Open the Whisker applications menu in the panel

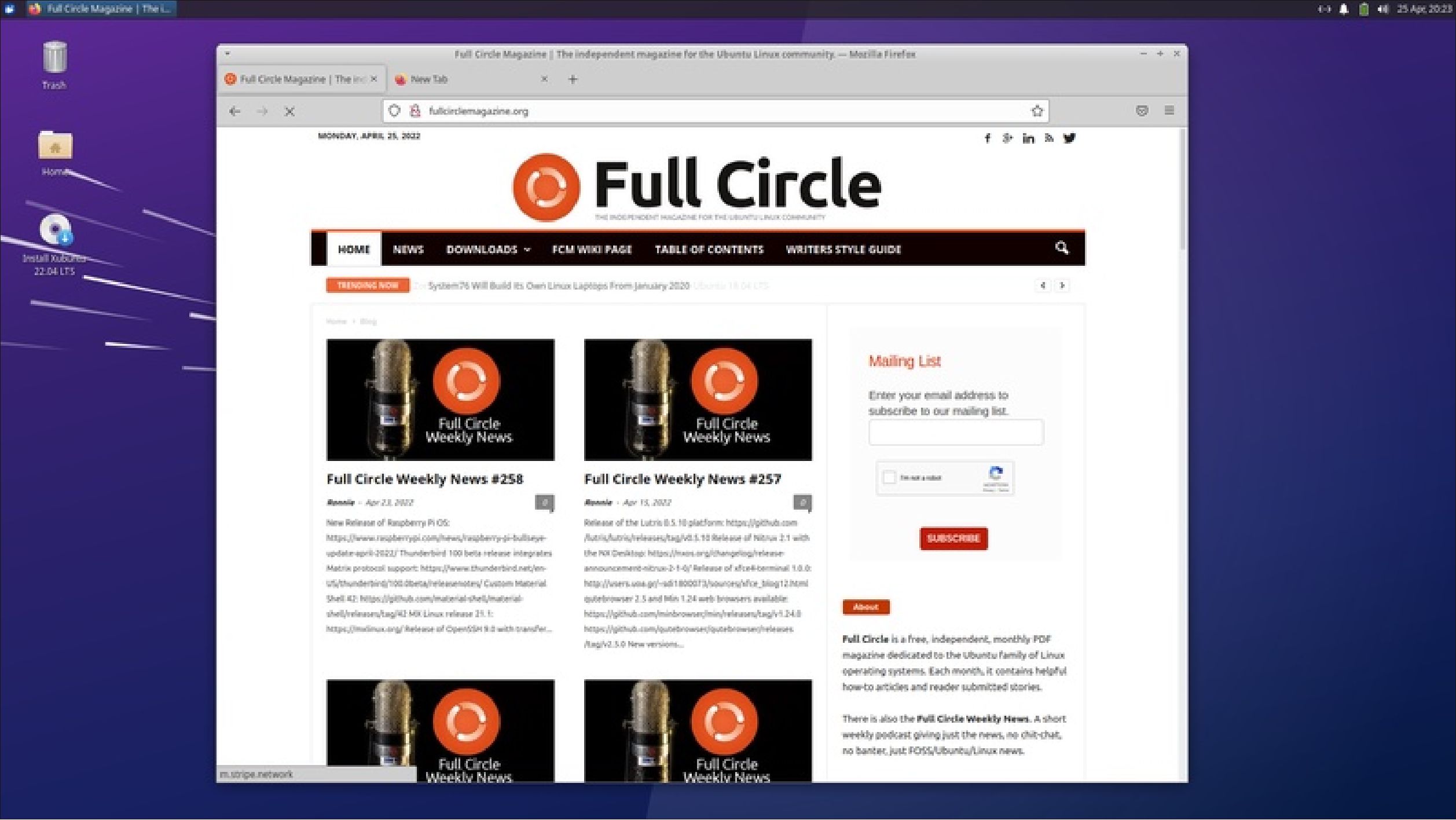(10, 9)
